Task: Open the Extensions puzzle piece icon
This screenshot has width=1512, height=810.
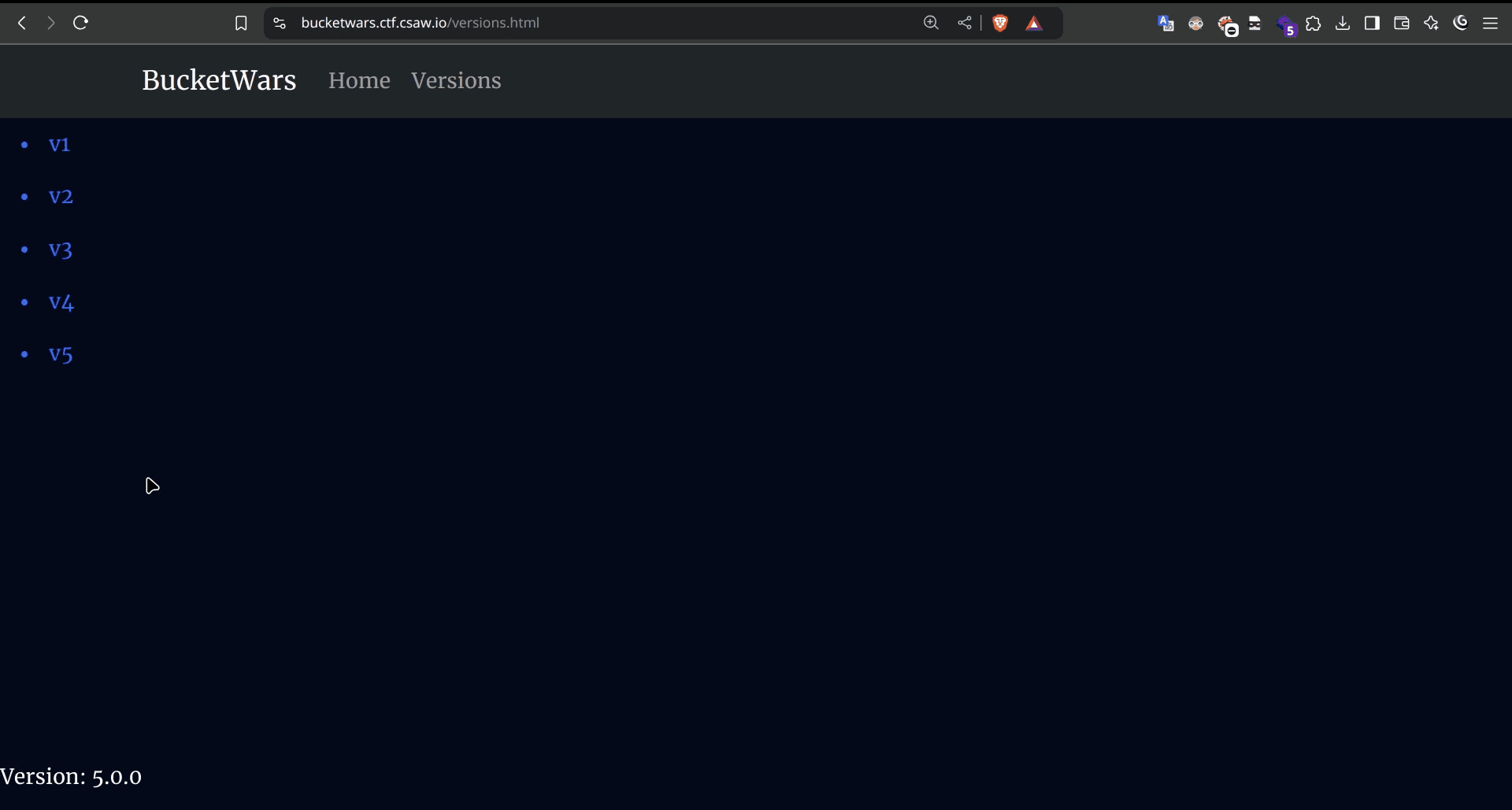Action: (x=1314, y=23)
